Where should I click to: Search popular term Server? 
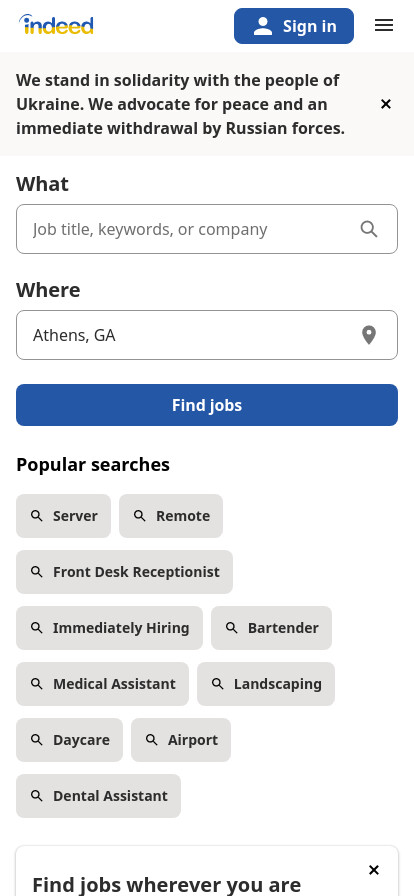(63, 516)
